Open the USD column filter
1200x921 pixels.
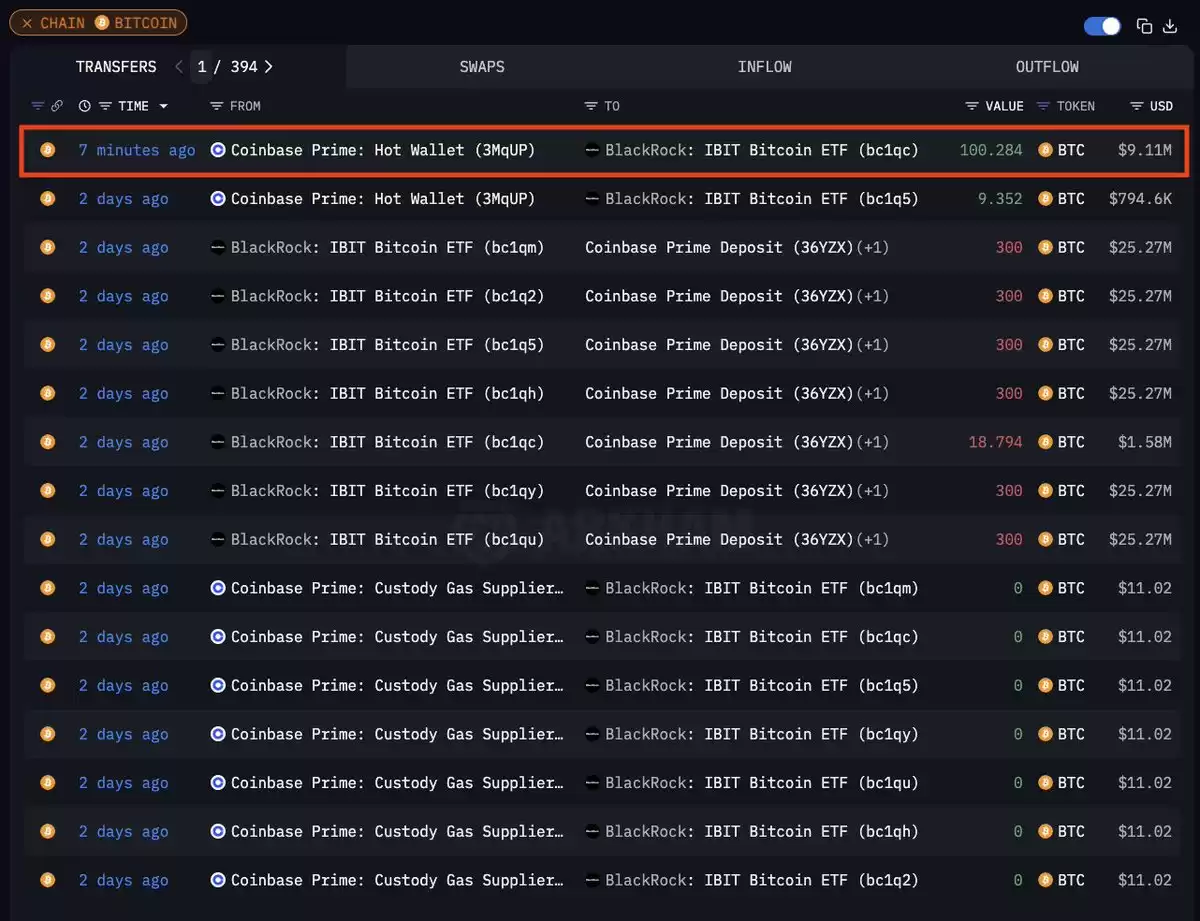[1136, 106]
